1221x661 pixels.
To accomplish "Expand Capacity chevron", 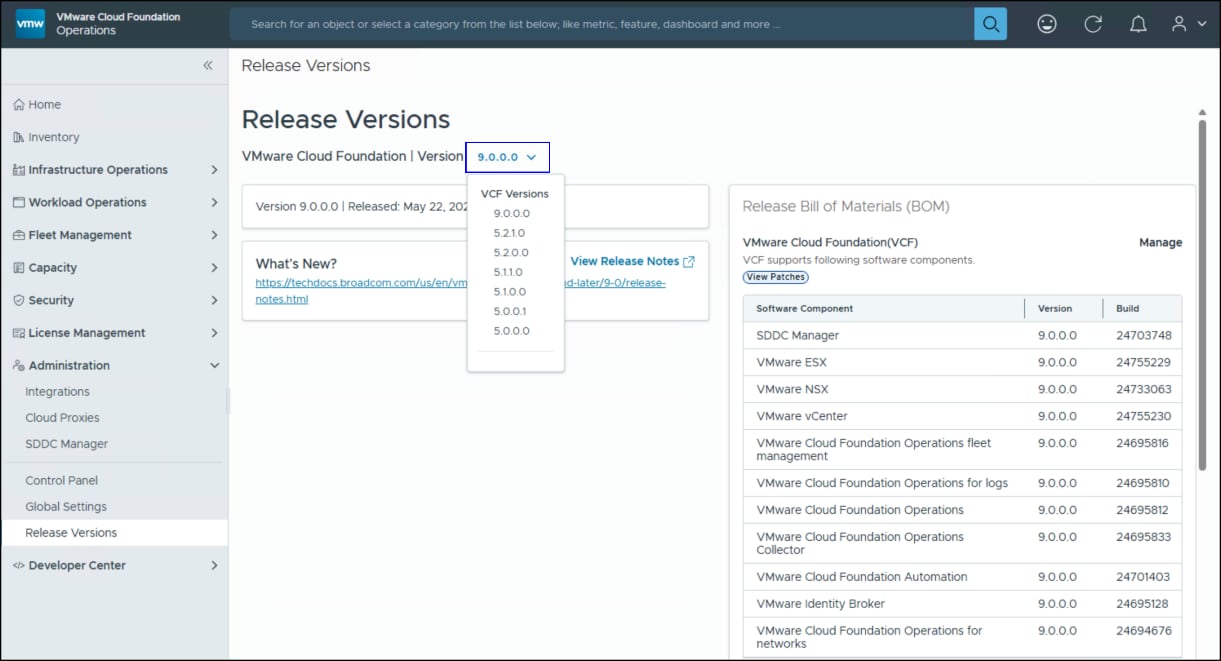I will coord(214,268).
